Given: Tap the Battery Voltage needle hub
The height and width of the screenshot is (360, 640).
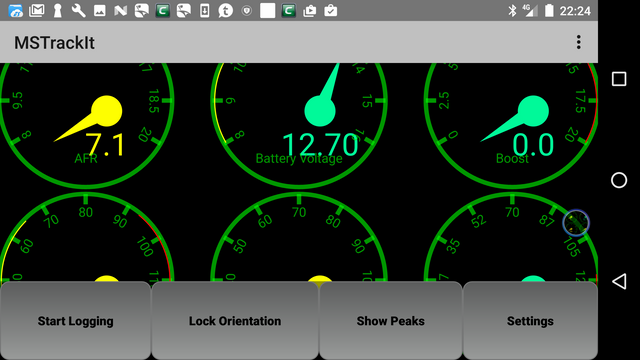Looking at the screenshot, I should pyautogui.click(x=320, y=111).
